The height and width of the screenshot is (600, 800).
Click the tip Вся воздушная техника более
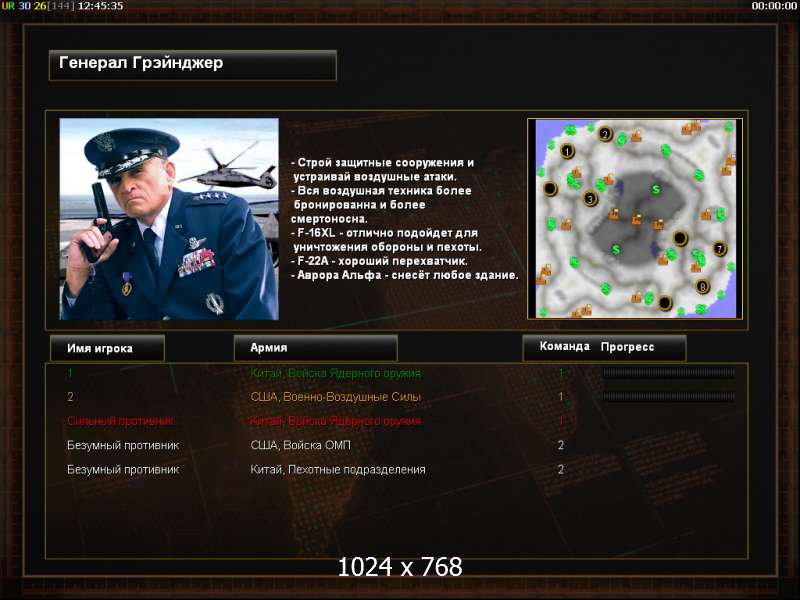coord(381,205)
